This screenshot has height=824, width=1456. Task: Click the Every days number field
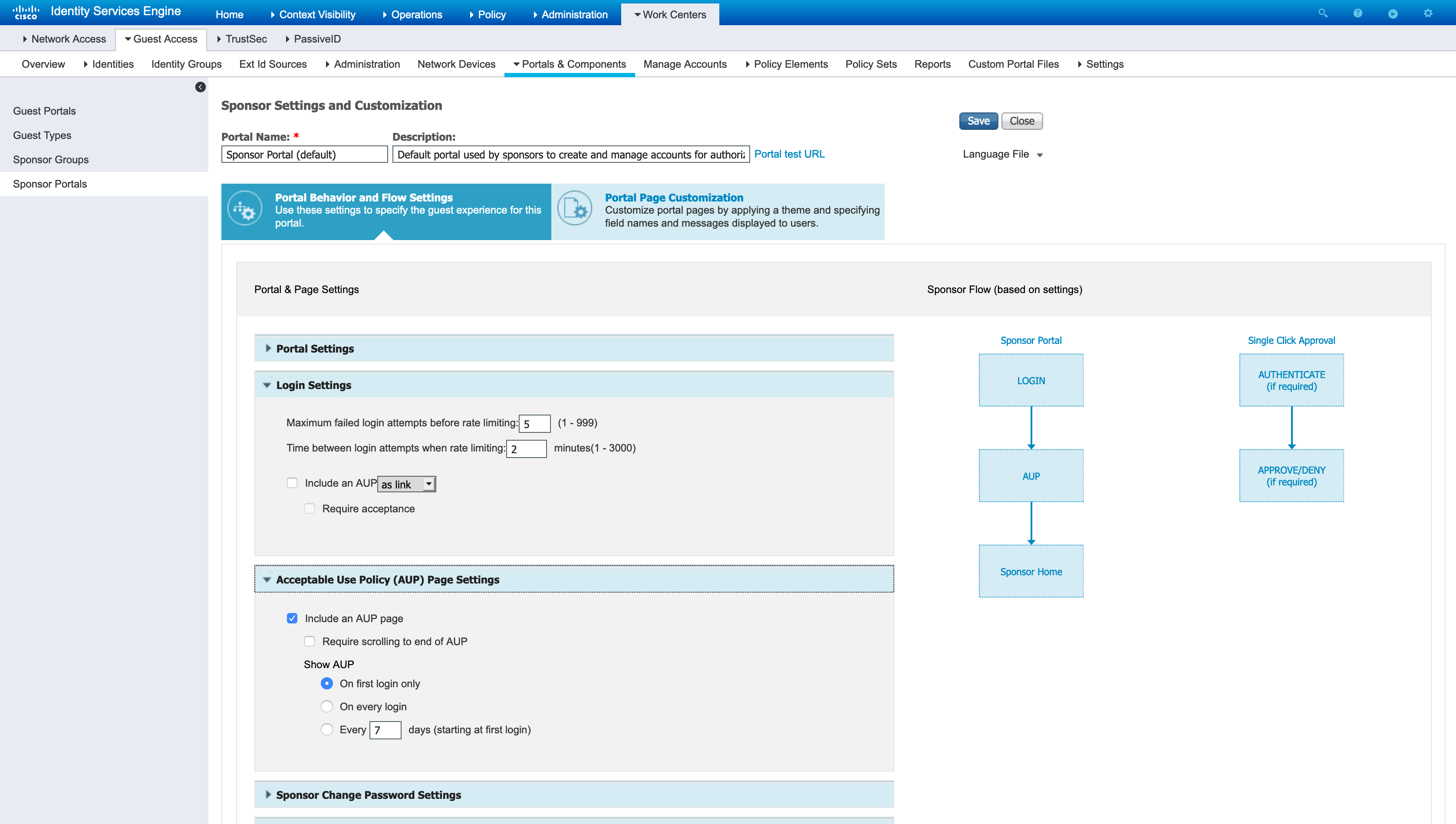tap(385, 729)
